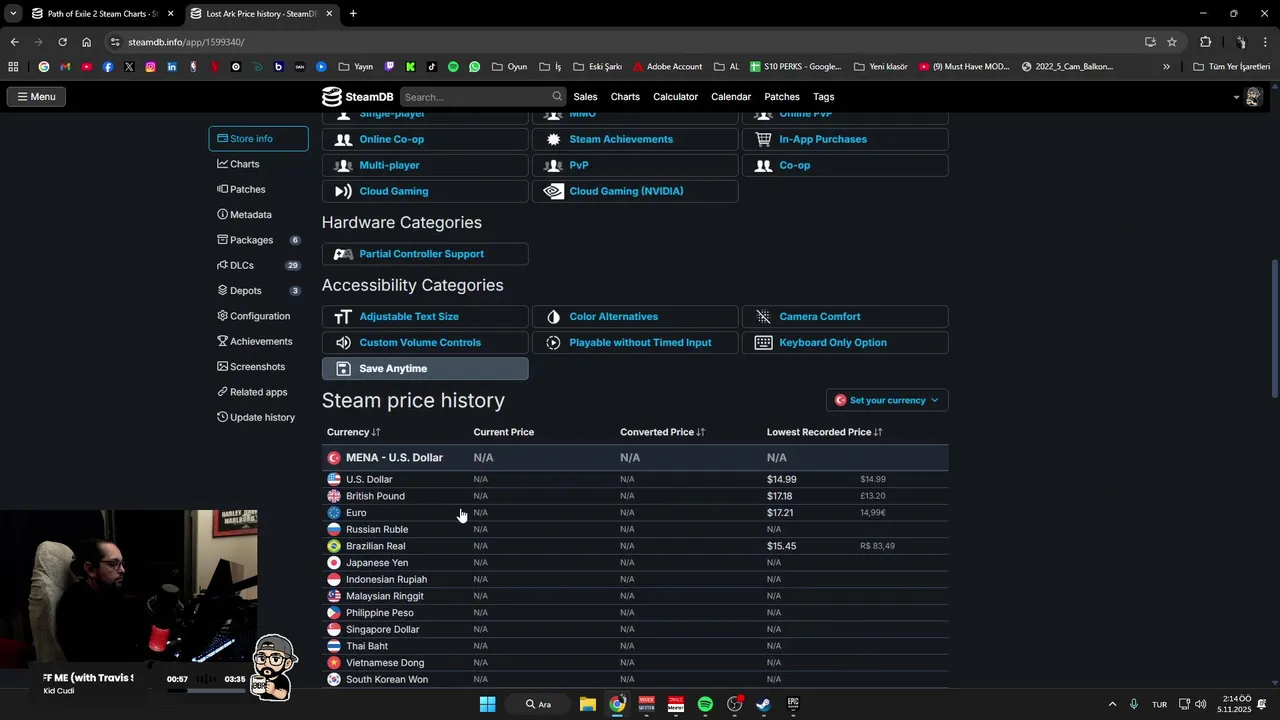Click the Cloud Gaming (NVIDIA) link
Image resolution: width=1280 pixels, height=720 pixels.
pyautogui.click(x=635, y=191)
